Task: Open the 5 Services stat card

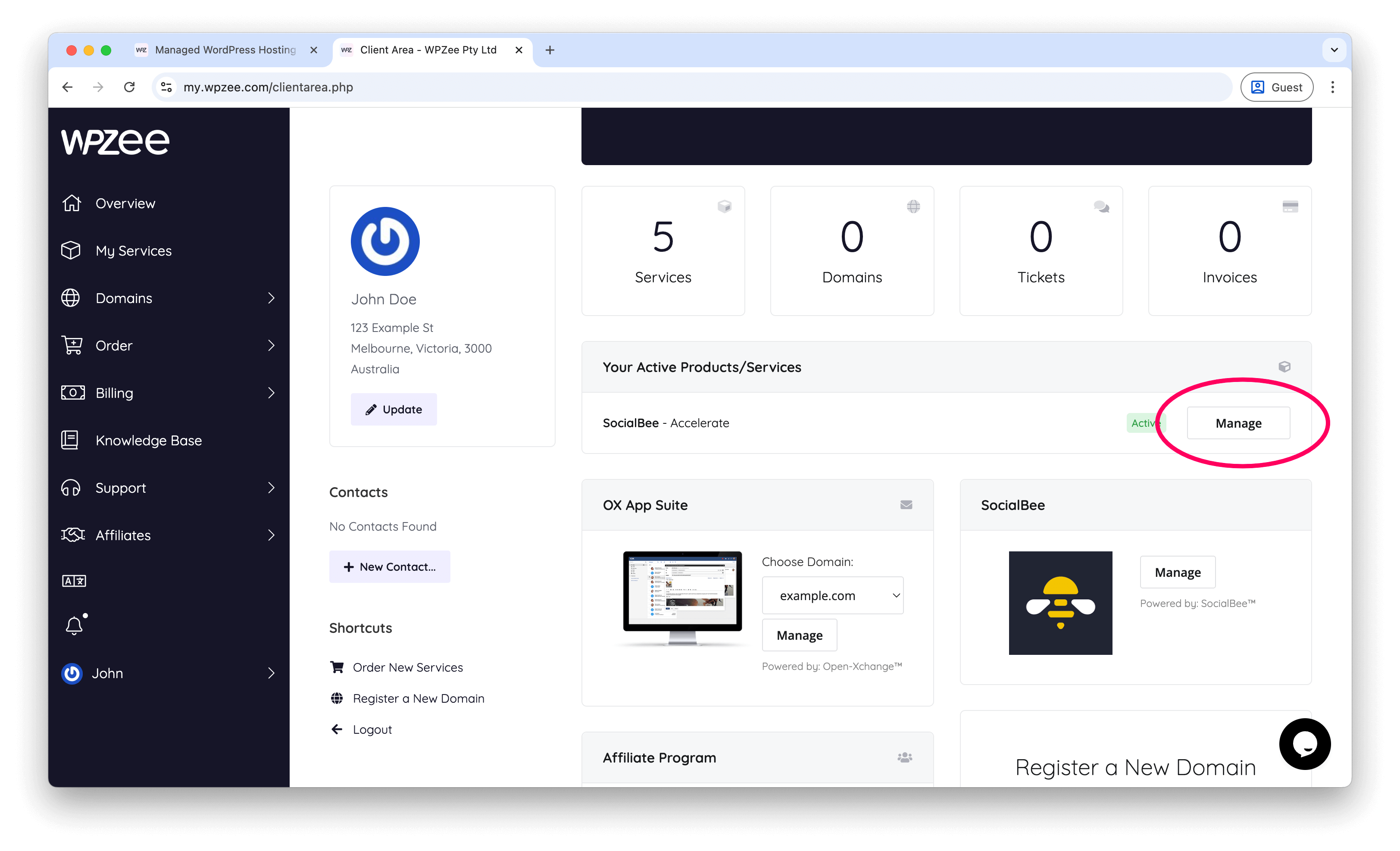Action: [663, 250]
